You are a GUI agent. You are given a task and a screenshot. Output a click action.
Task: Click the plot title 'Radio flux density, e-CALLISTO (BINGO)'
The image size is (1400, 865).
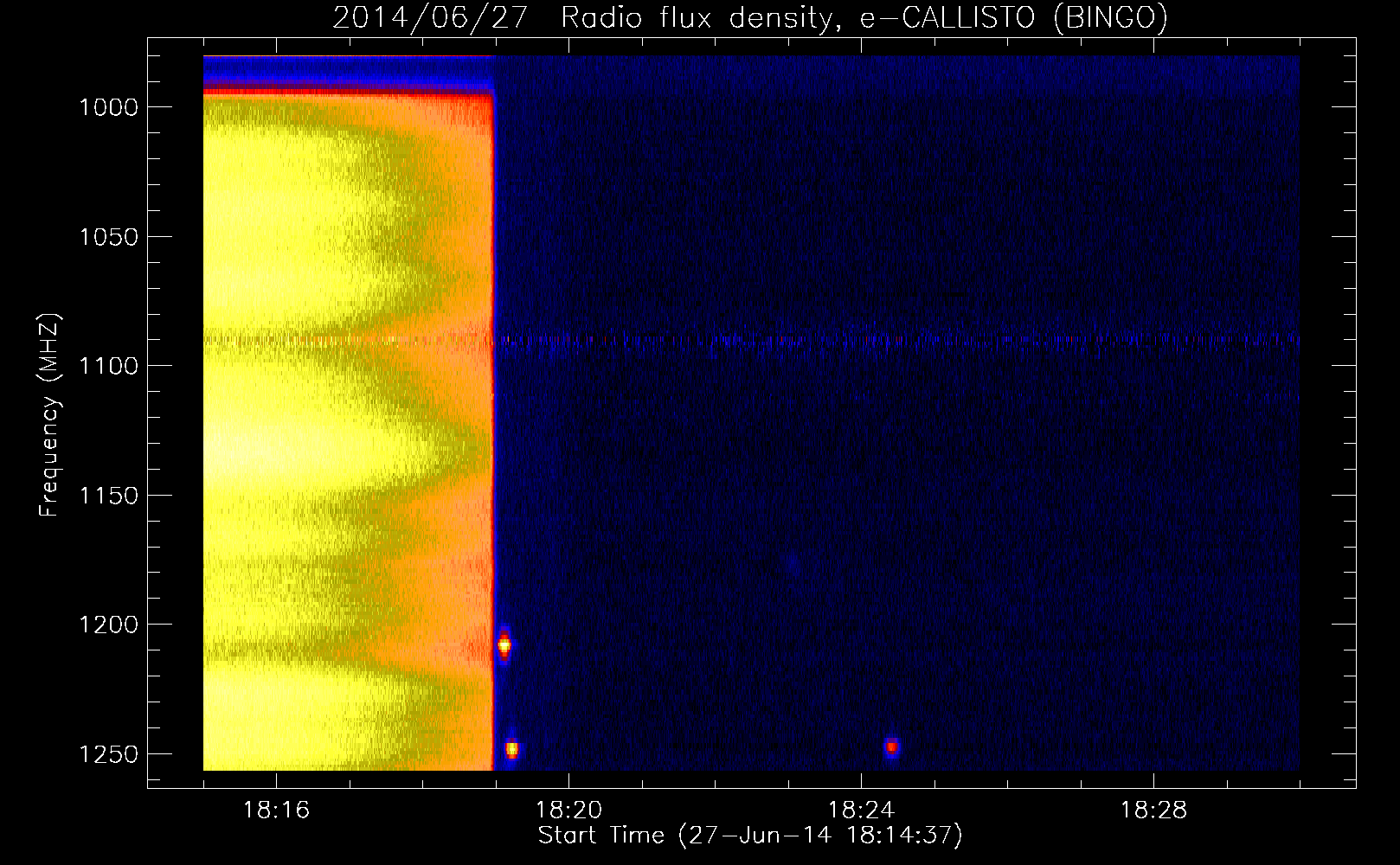coord(864,16)
